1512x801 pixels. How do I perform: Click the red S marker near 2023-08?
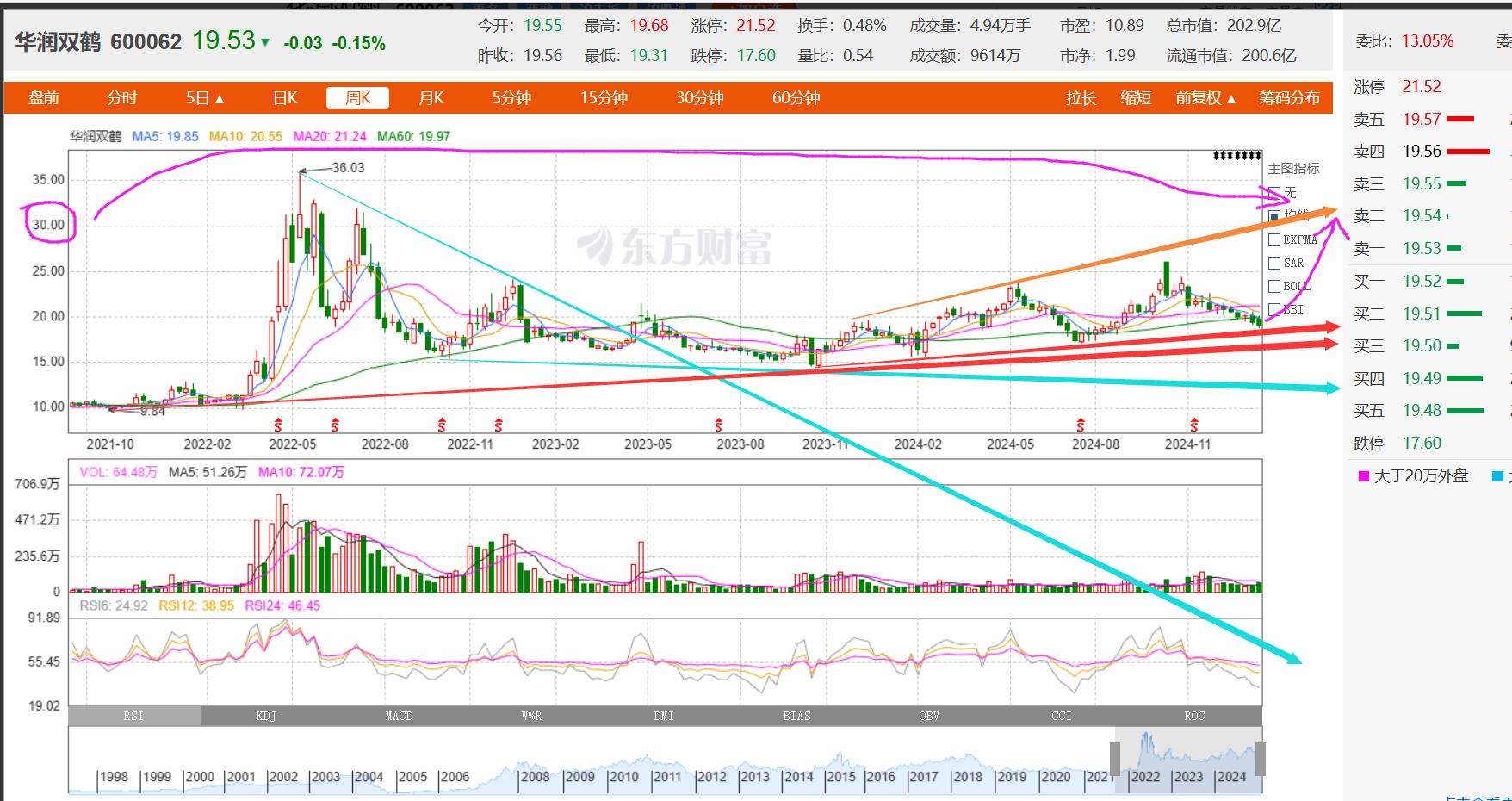[x=718, y=425]
